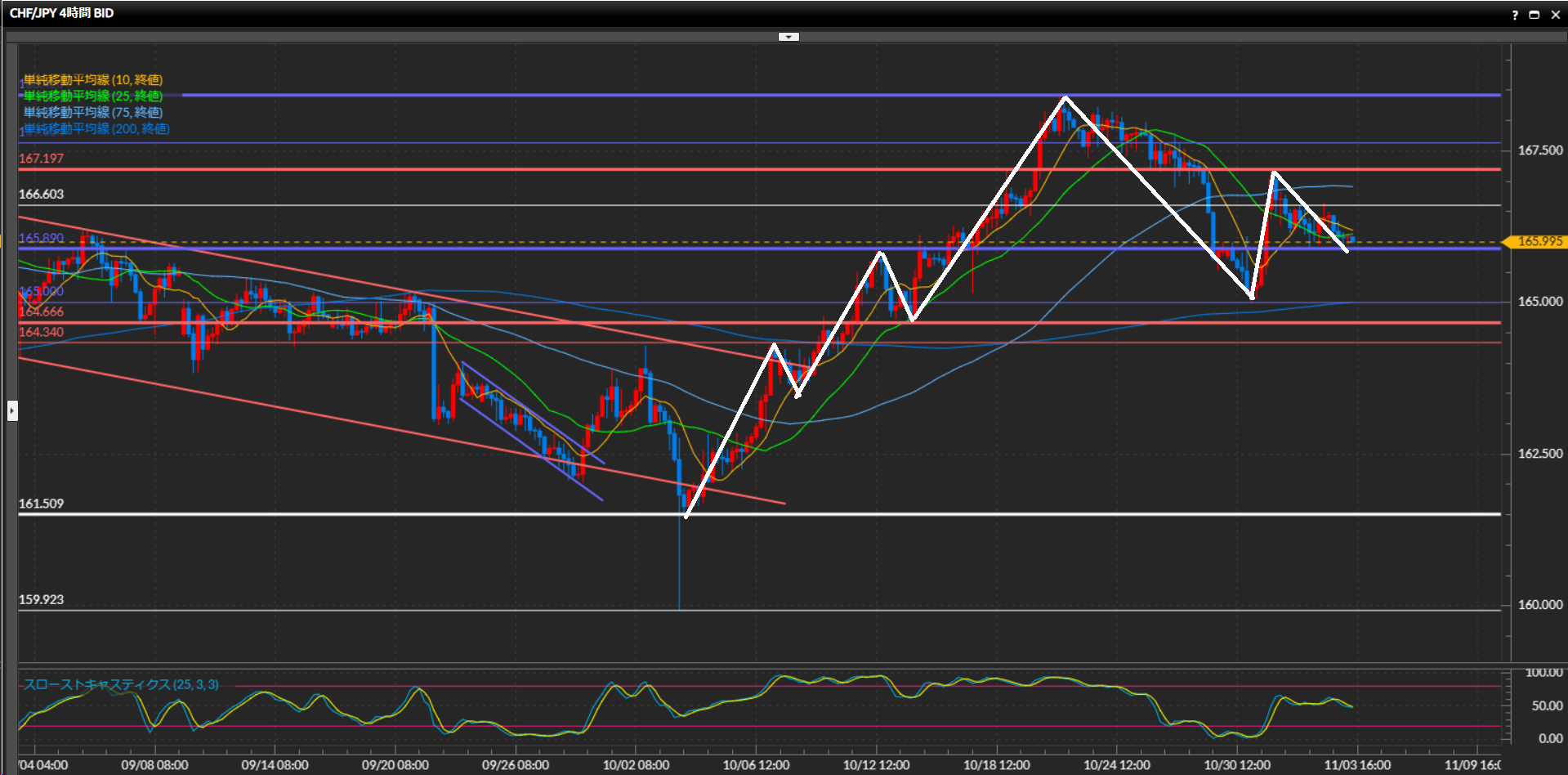
Task: Click the CHF/JPY 4時間 BID title
Action: point(62,13)
